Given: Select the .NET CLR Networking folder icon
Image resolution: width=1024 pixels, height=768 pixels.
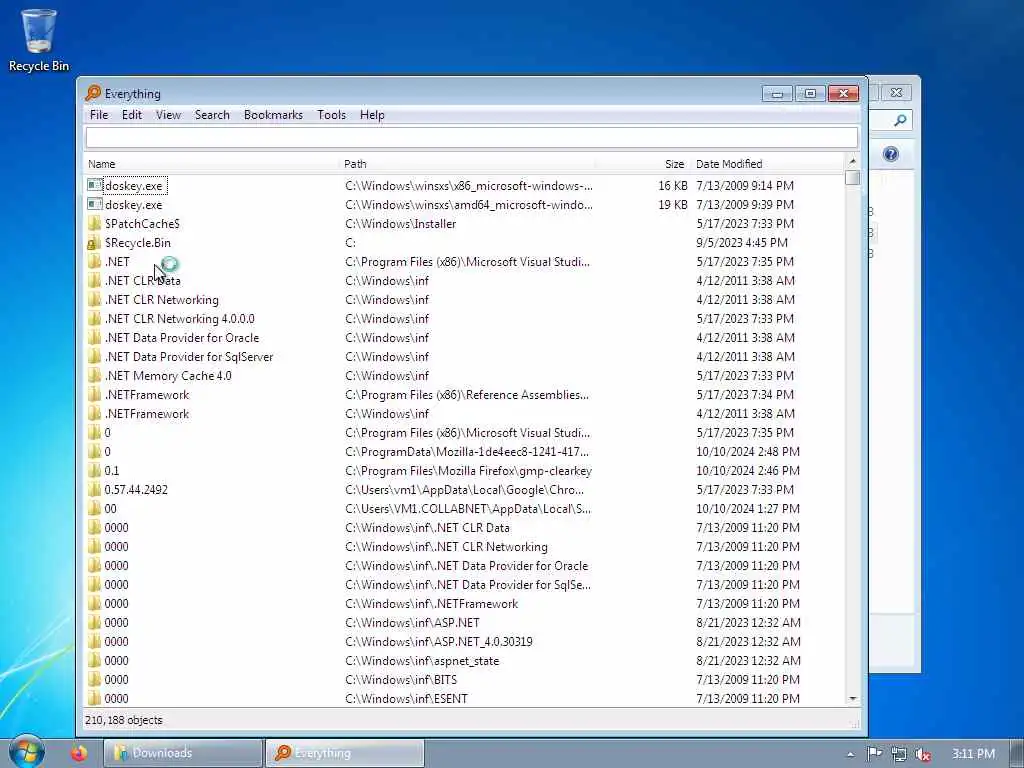Looking at the screenshot, I should click(x=95, y=300).
